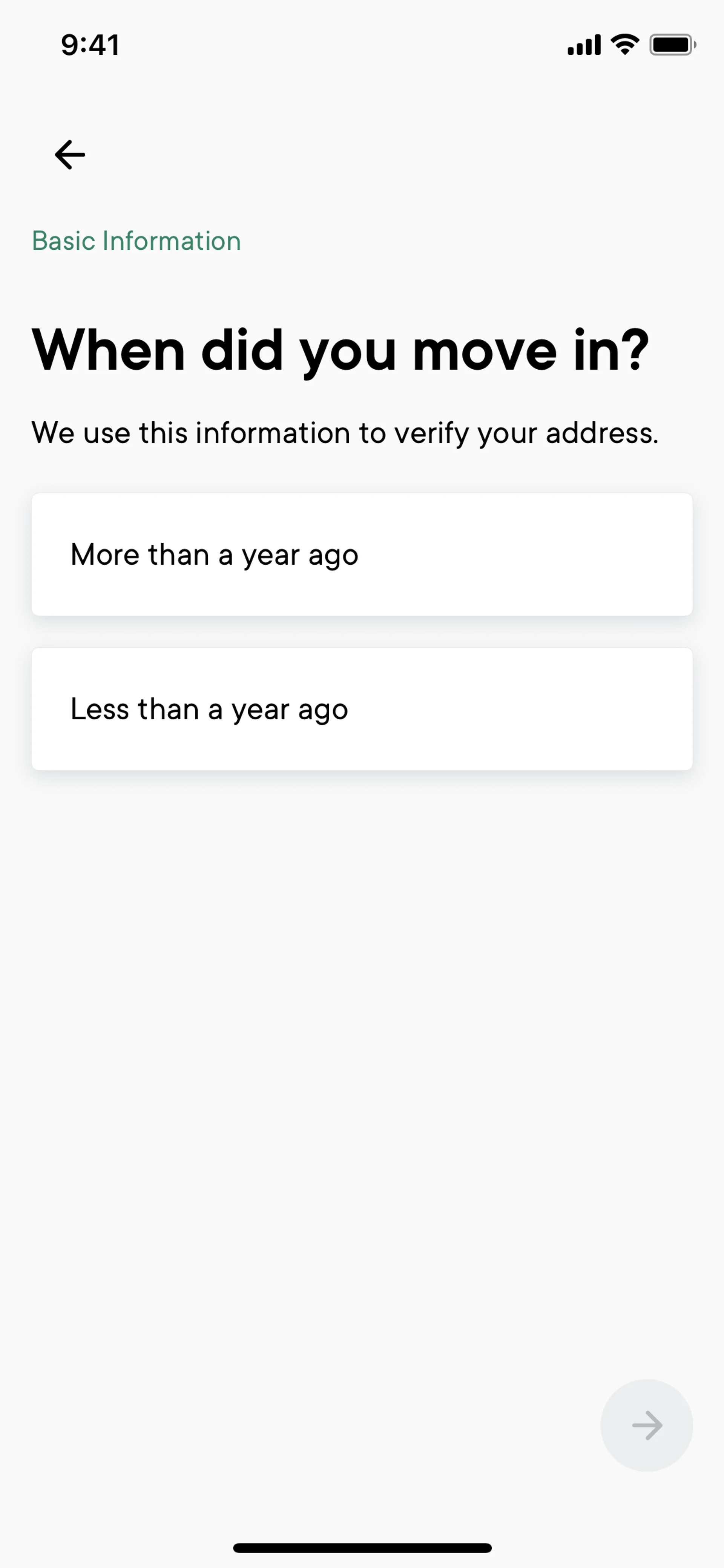Viewport: 724px width, 1568px height.
Task: Choose the moved in over a year ago card
Action: click(362, 554)
